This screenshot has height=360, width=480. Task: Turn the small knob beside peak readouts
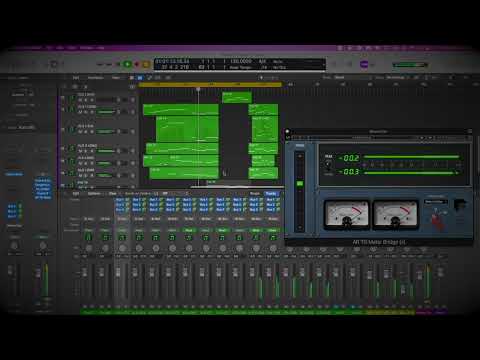328,164
